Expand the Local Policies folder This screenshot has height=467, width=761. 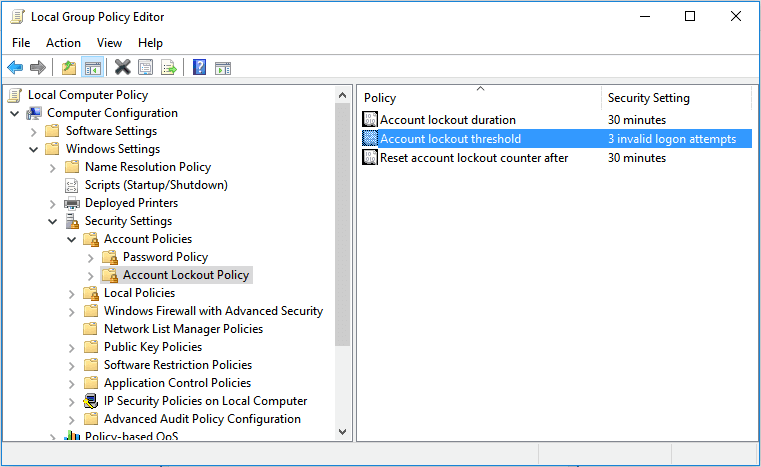coord(71,294)
